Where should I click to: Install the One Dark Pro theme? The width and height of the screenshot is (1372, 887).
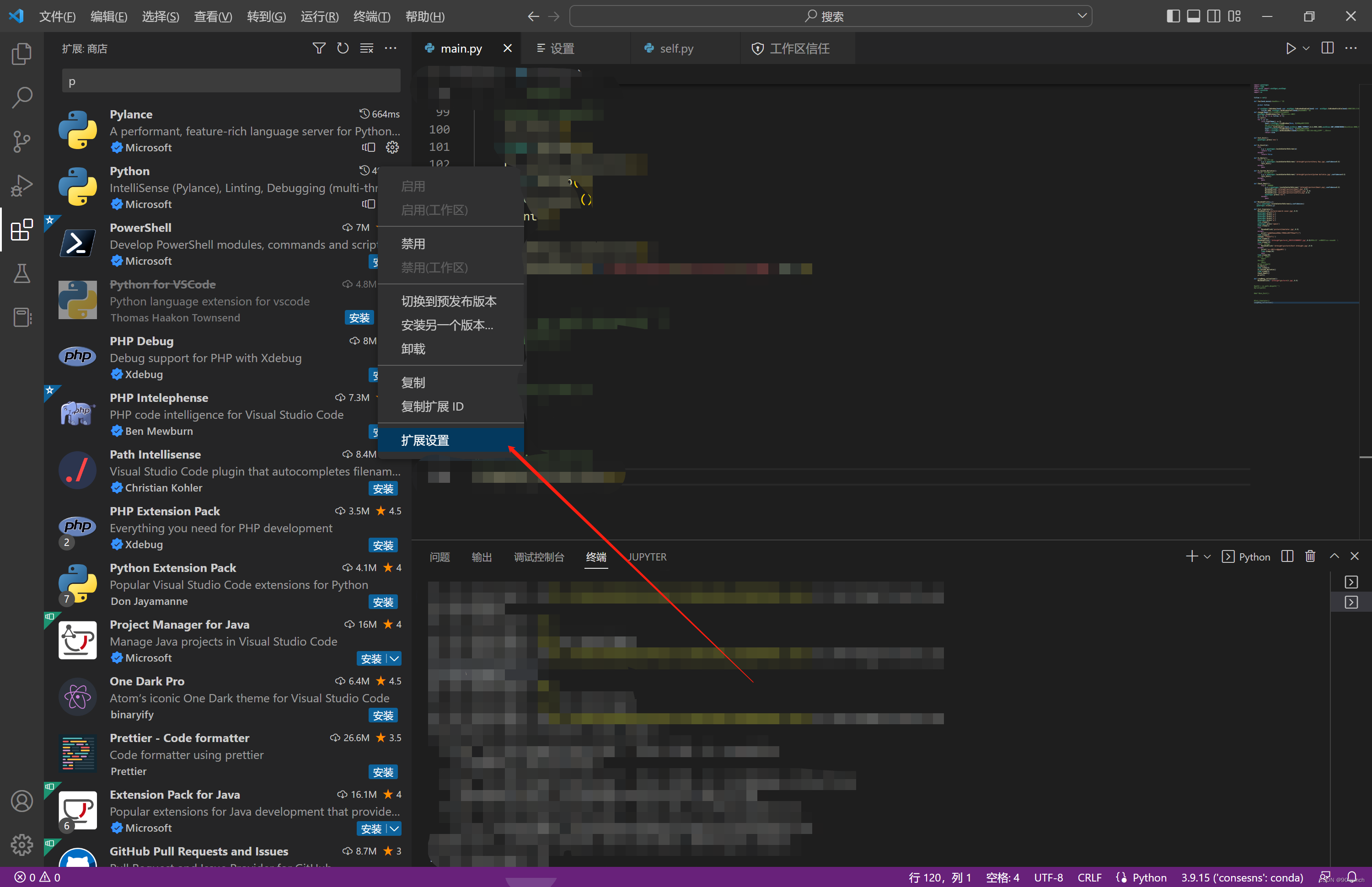click(382, 716)
